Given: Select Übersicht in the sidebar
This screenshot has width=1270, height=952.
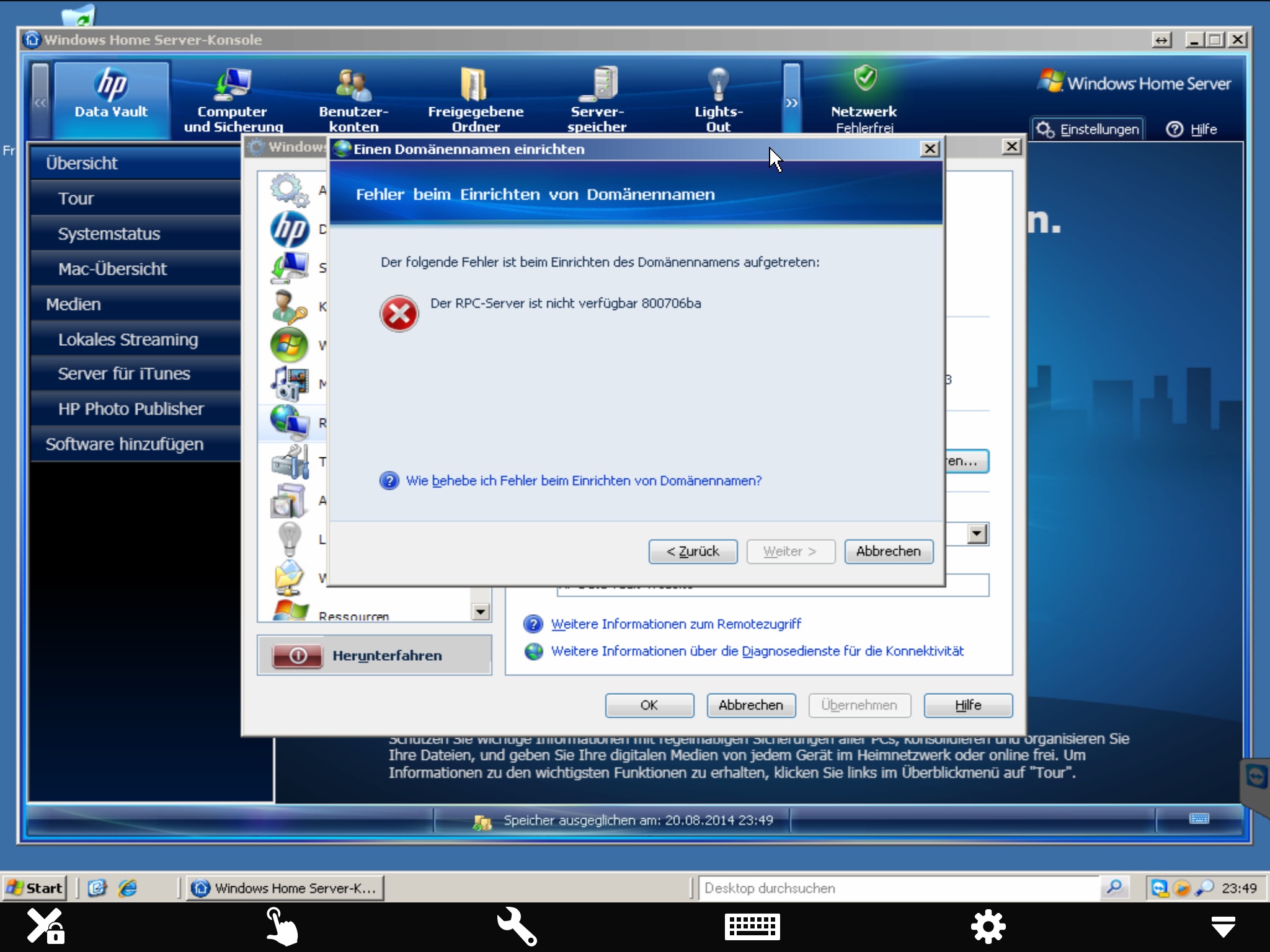Looking at the screenshot, I should [x=135, y=163].
